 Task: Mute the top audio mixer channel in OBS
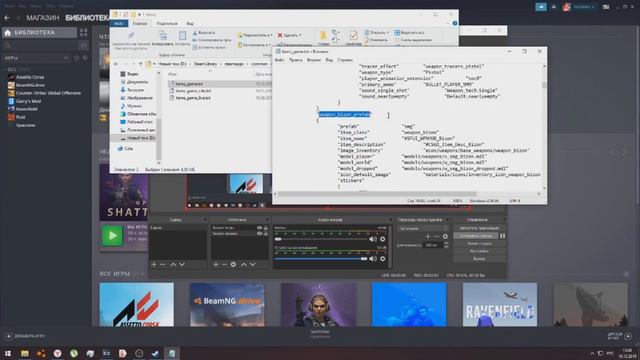[x=373, y=239]
